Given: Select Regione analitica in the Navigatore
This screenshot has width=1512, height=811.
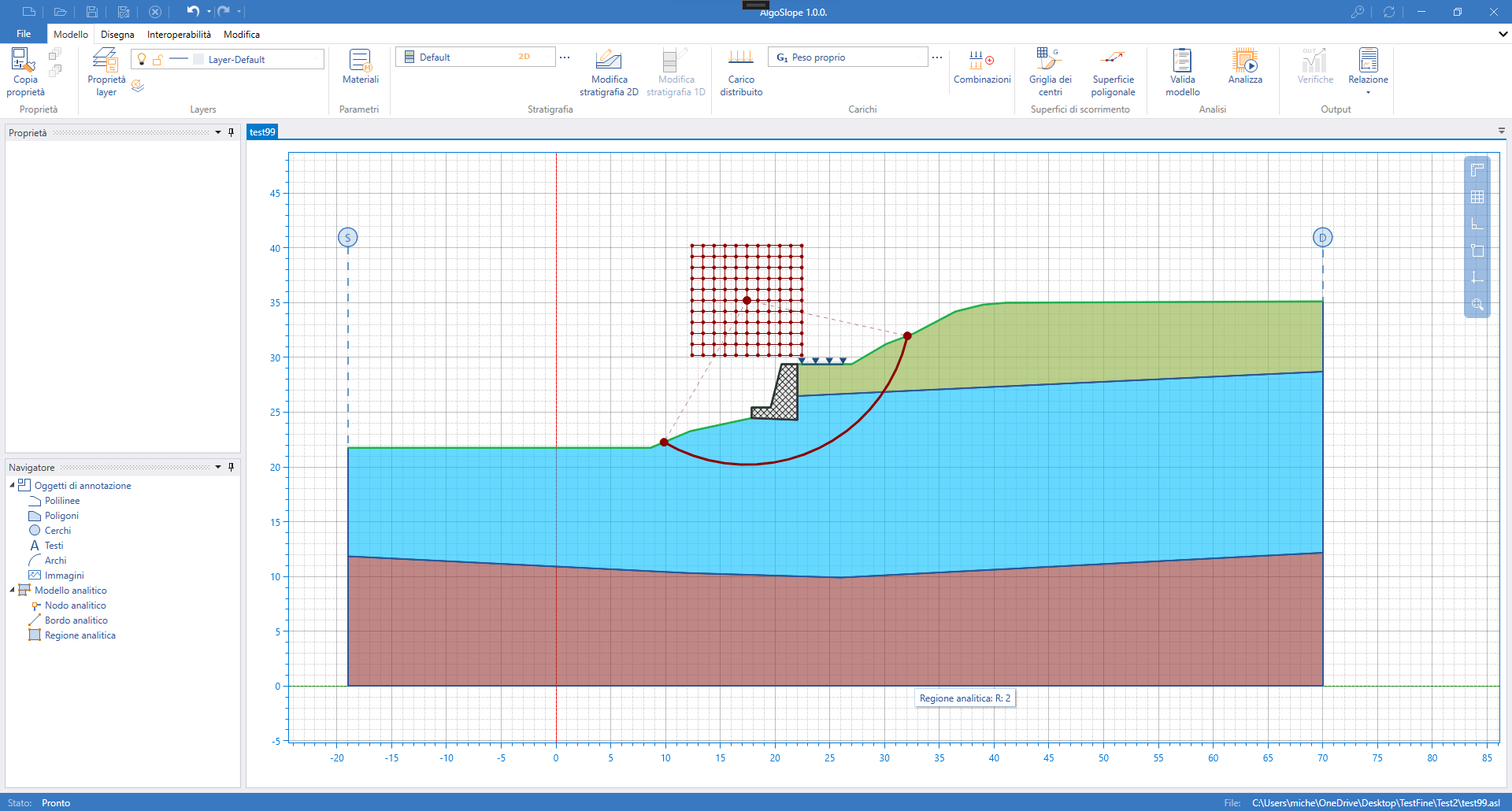Looking at the screenshot, I should [x=80, y=635].
